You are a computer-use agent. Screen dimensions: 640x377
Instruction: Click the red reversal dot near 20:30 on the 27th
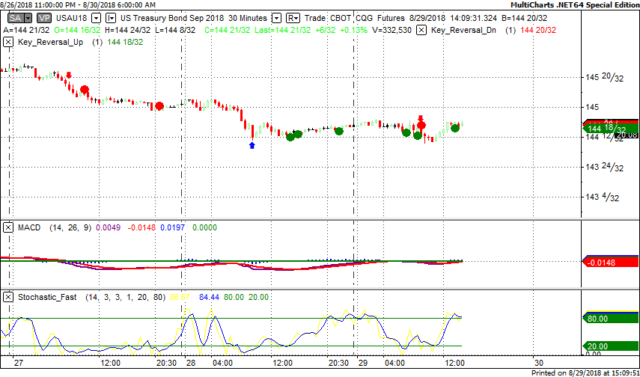160,106
